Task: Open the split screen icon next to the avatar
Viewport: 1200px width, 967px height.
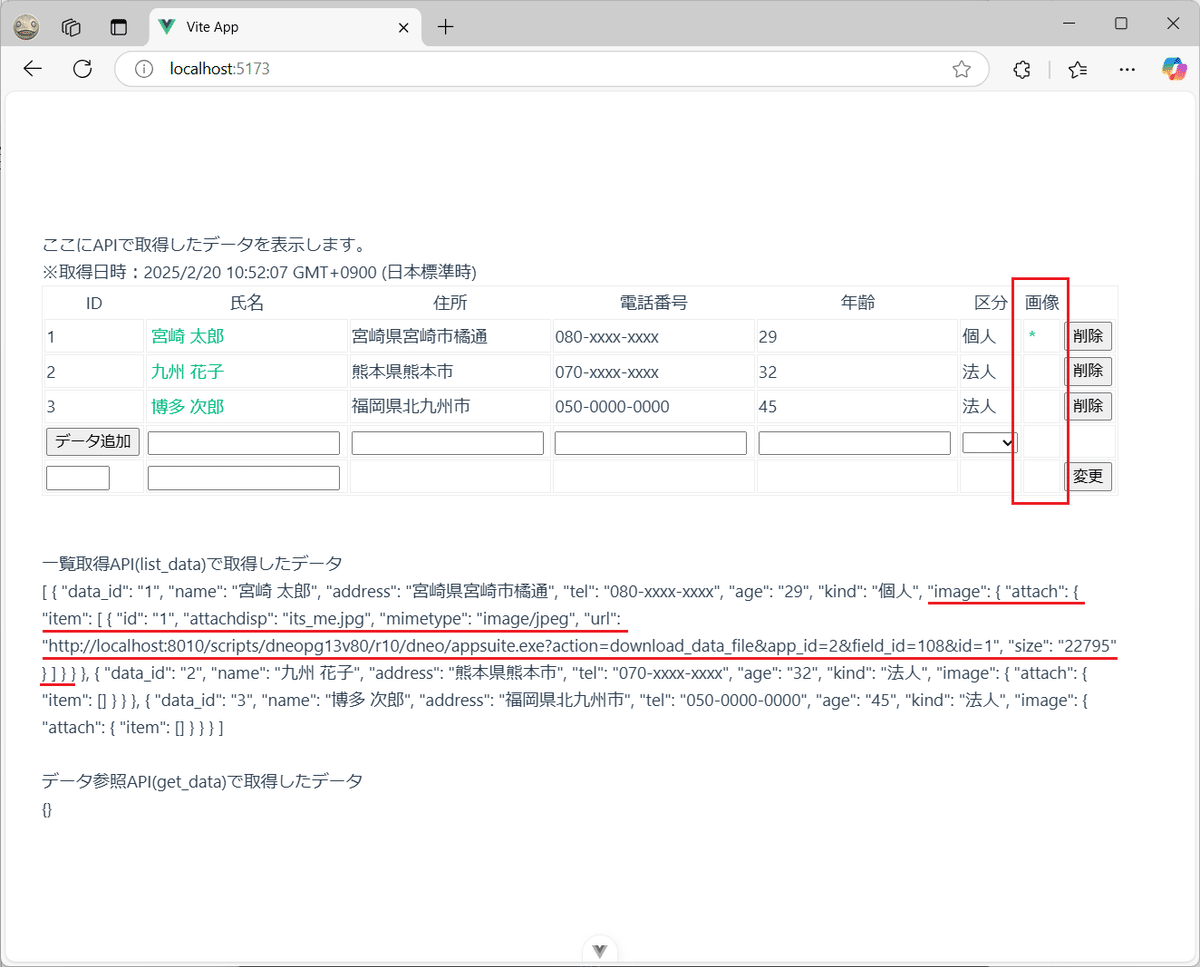Action: click(119, 26)
